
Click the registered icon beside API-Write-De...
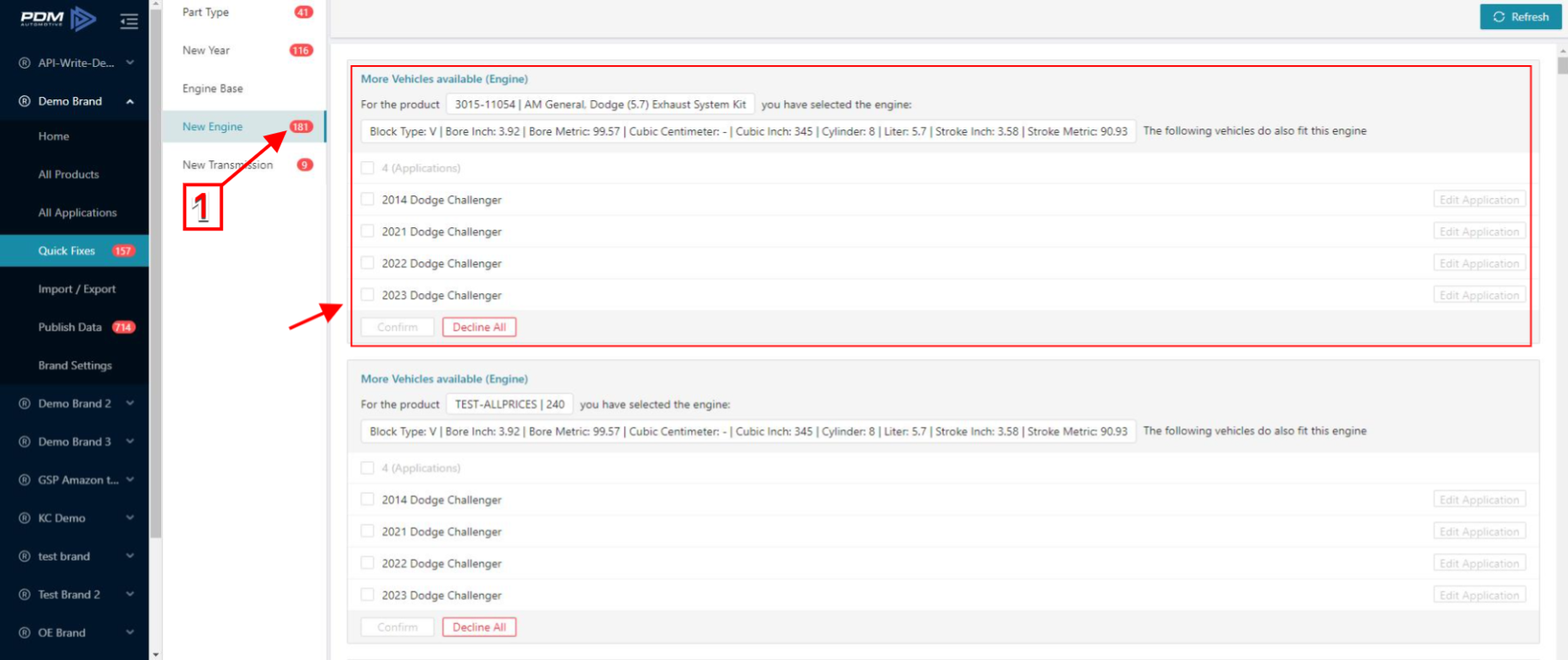tap(24, 63)
